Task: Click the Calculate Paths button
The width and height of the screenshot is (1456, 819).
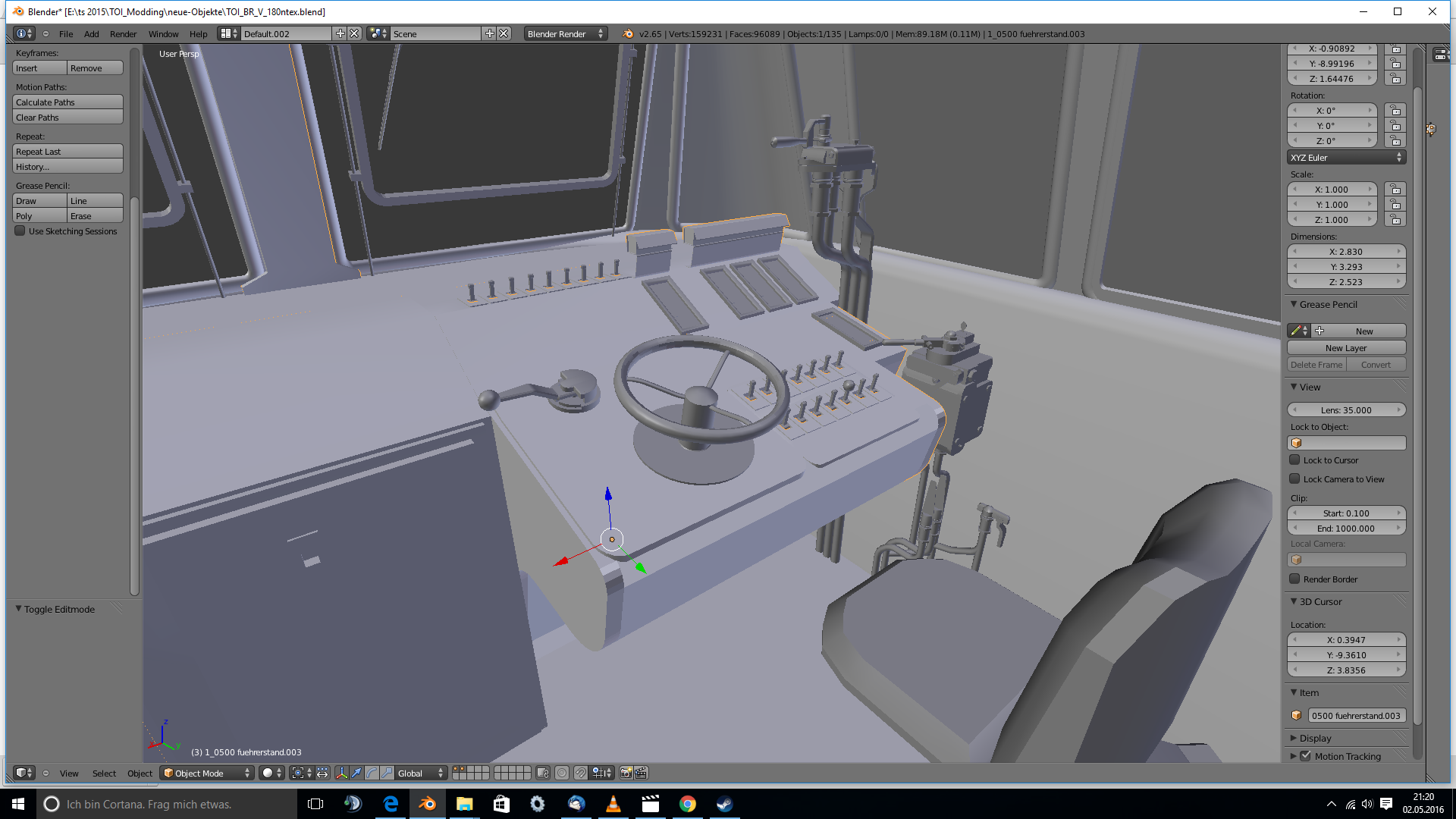Action: click(67, 102)
